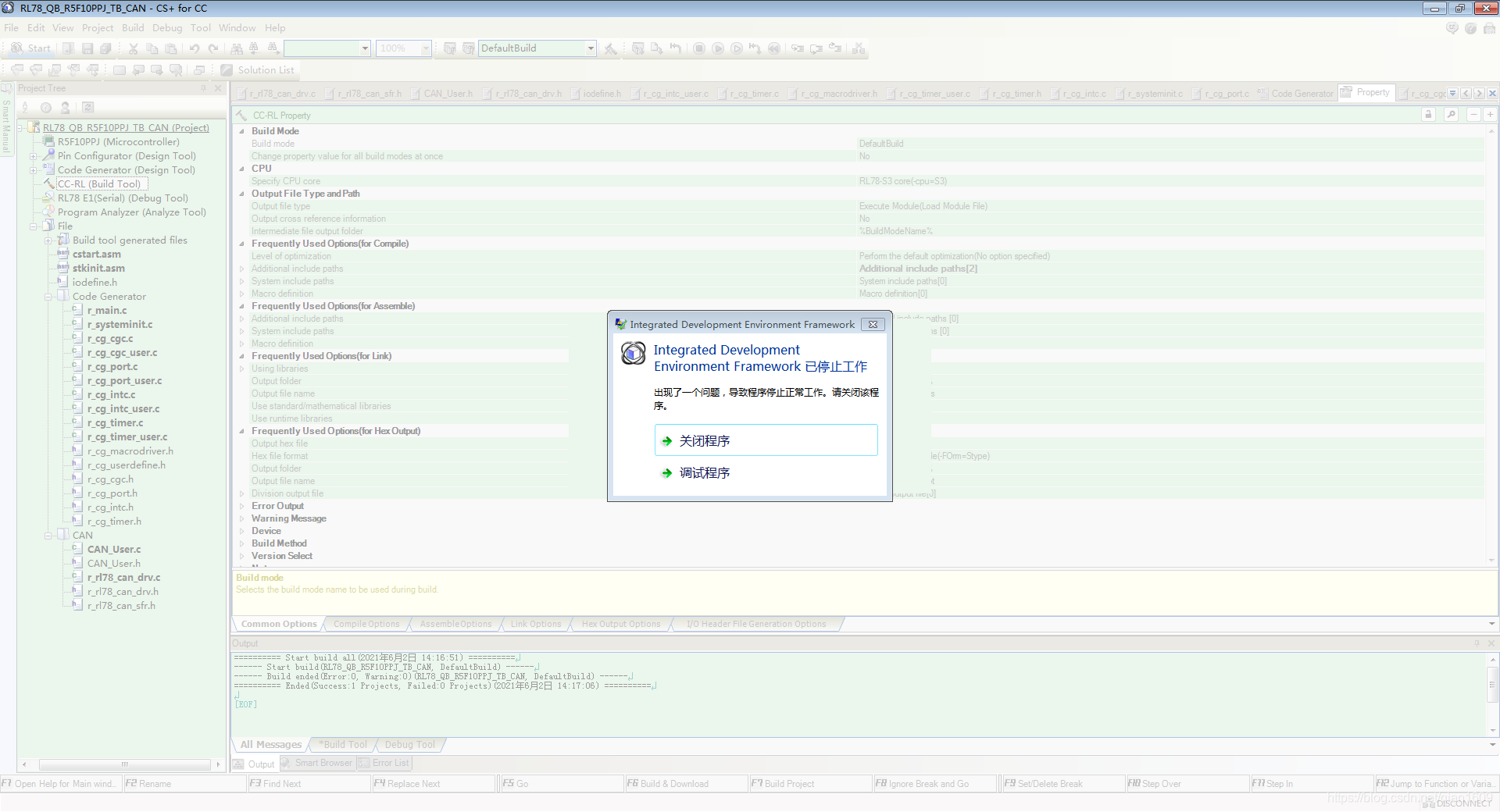1500x812 pixels.
Task: Click the refresh icon in Project Tree toolbar
Action: click(x=88, y=108)
